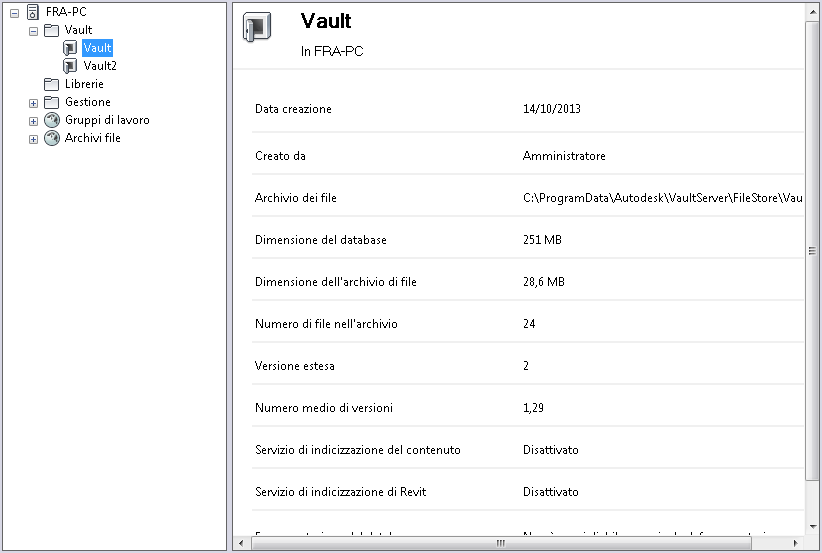Click the Archivi file icon
822x553 pixels.
52,138
